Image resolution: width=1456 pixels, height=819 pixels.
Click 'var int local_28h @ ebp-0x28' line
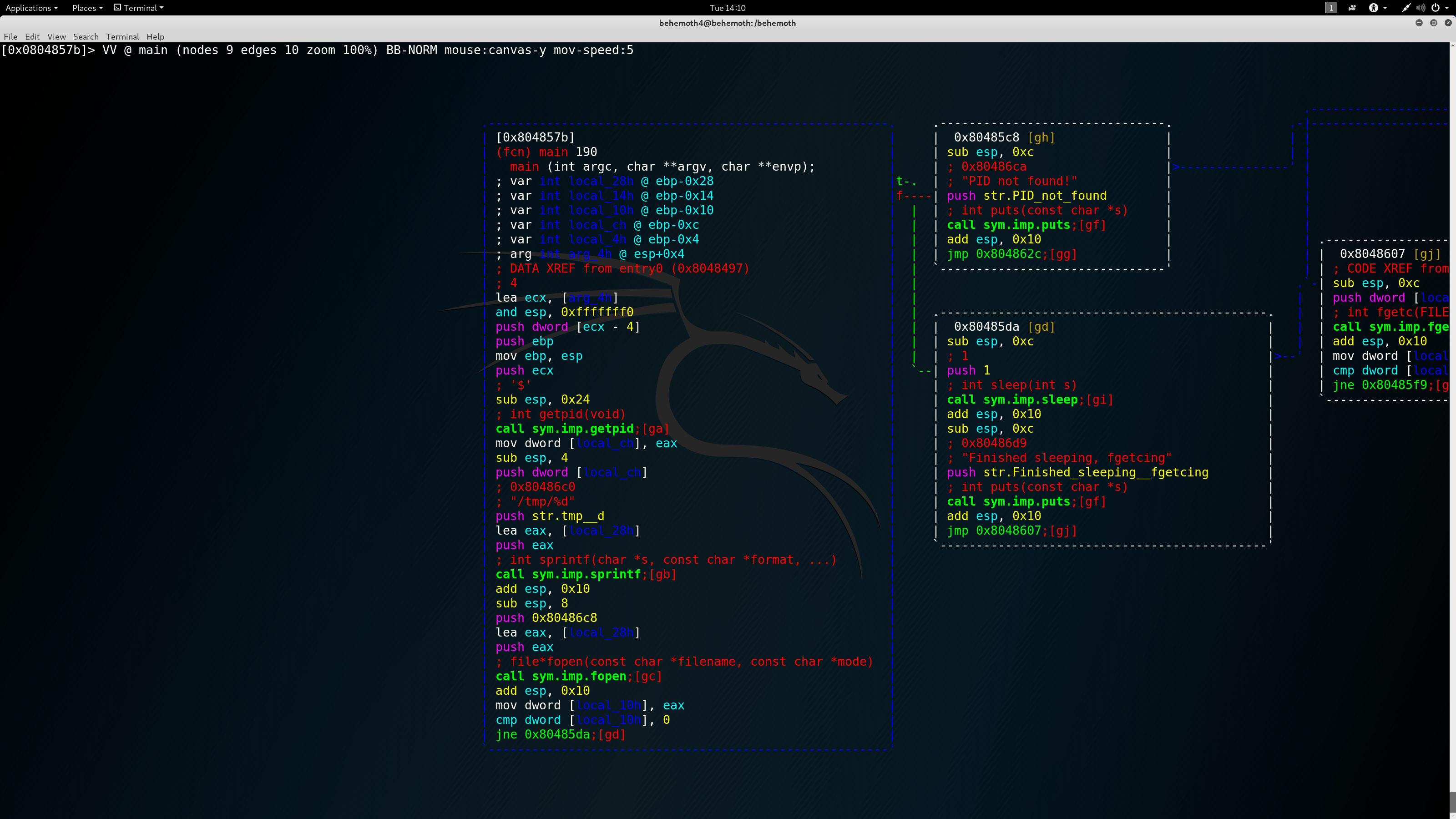(605, 181)
